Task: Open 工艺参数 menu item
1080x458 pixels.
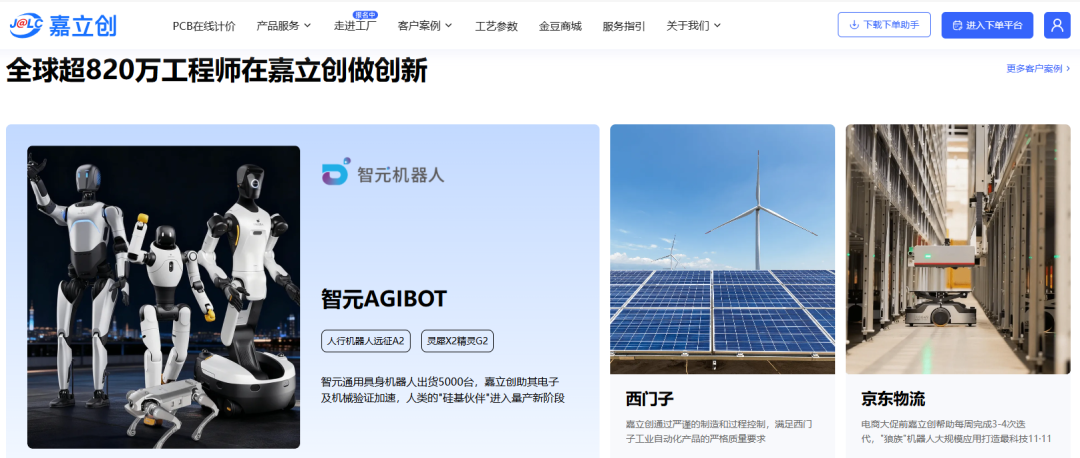Action: [x=496, y=26]
